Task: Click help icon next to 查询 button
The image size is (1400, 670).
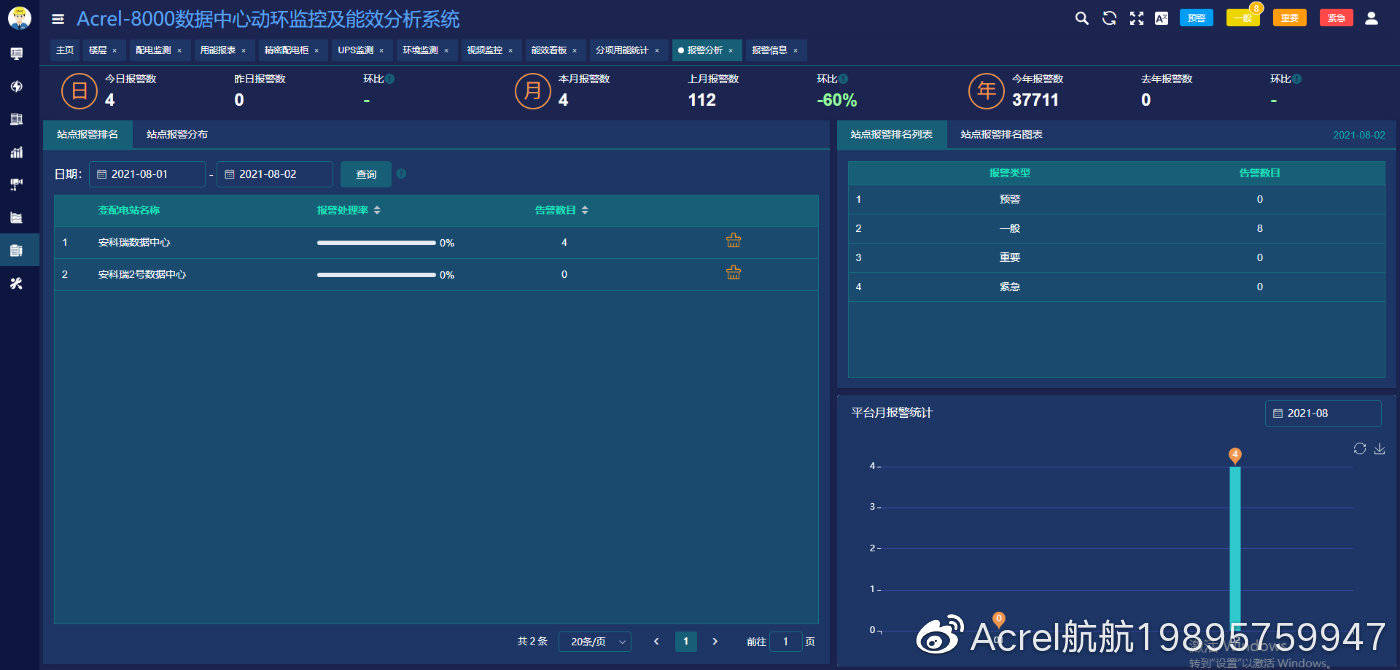Action: tap(401, 174)
